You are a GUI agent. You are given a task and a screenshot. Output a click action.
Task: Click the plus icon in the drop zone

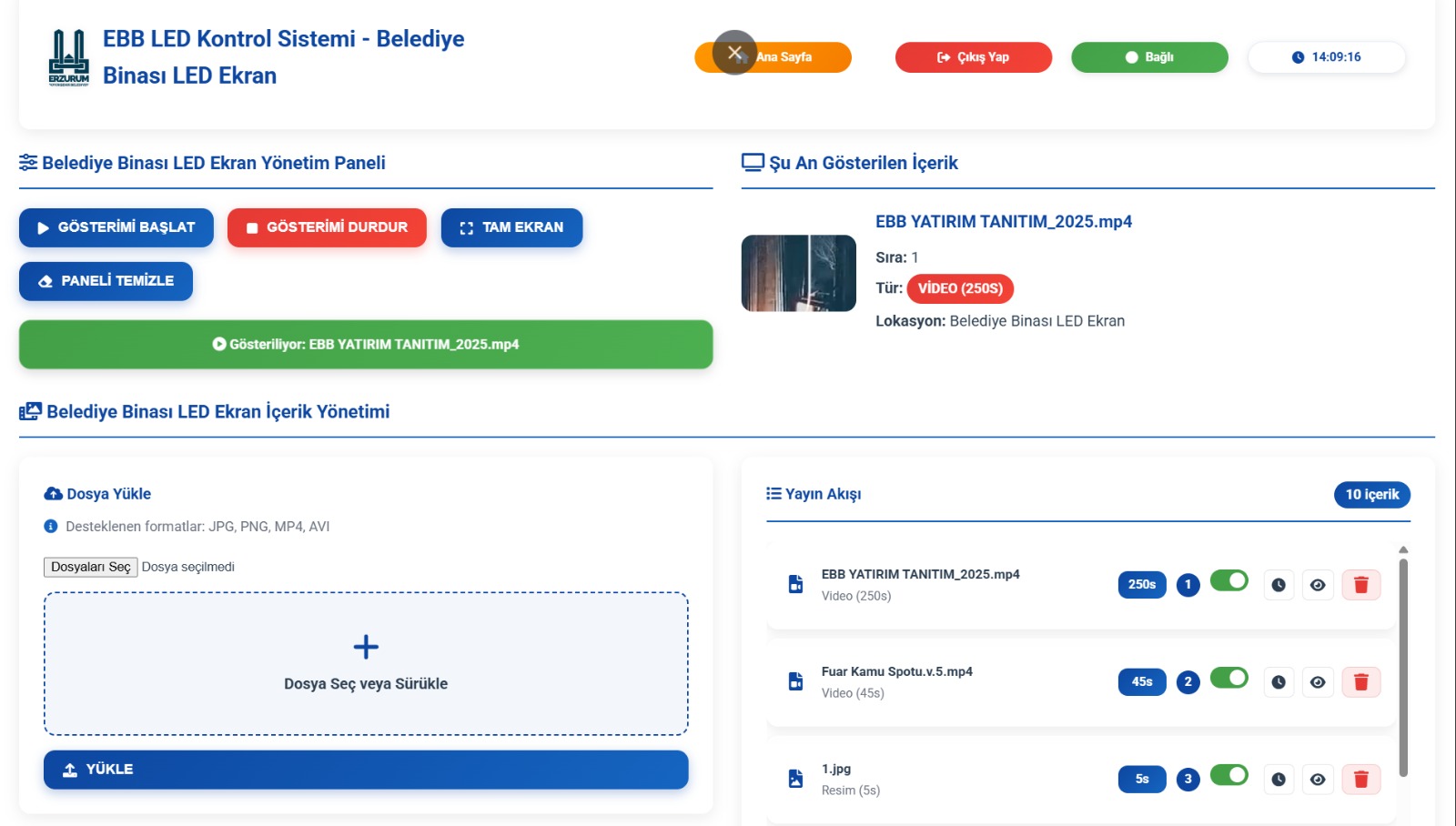click(366, 647)
